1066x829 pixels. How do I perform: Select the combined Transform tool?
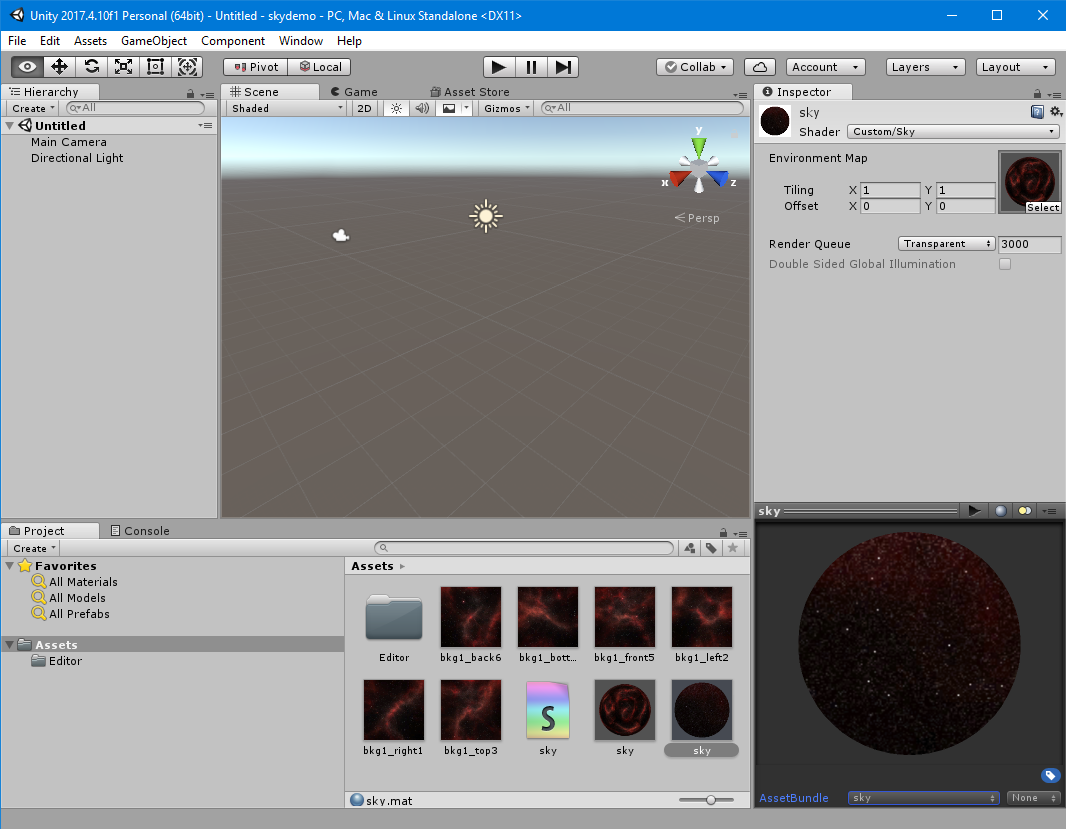pos(187,67)
